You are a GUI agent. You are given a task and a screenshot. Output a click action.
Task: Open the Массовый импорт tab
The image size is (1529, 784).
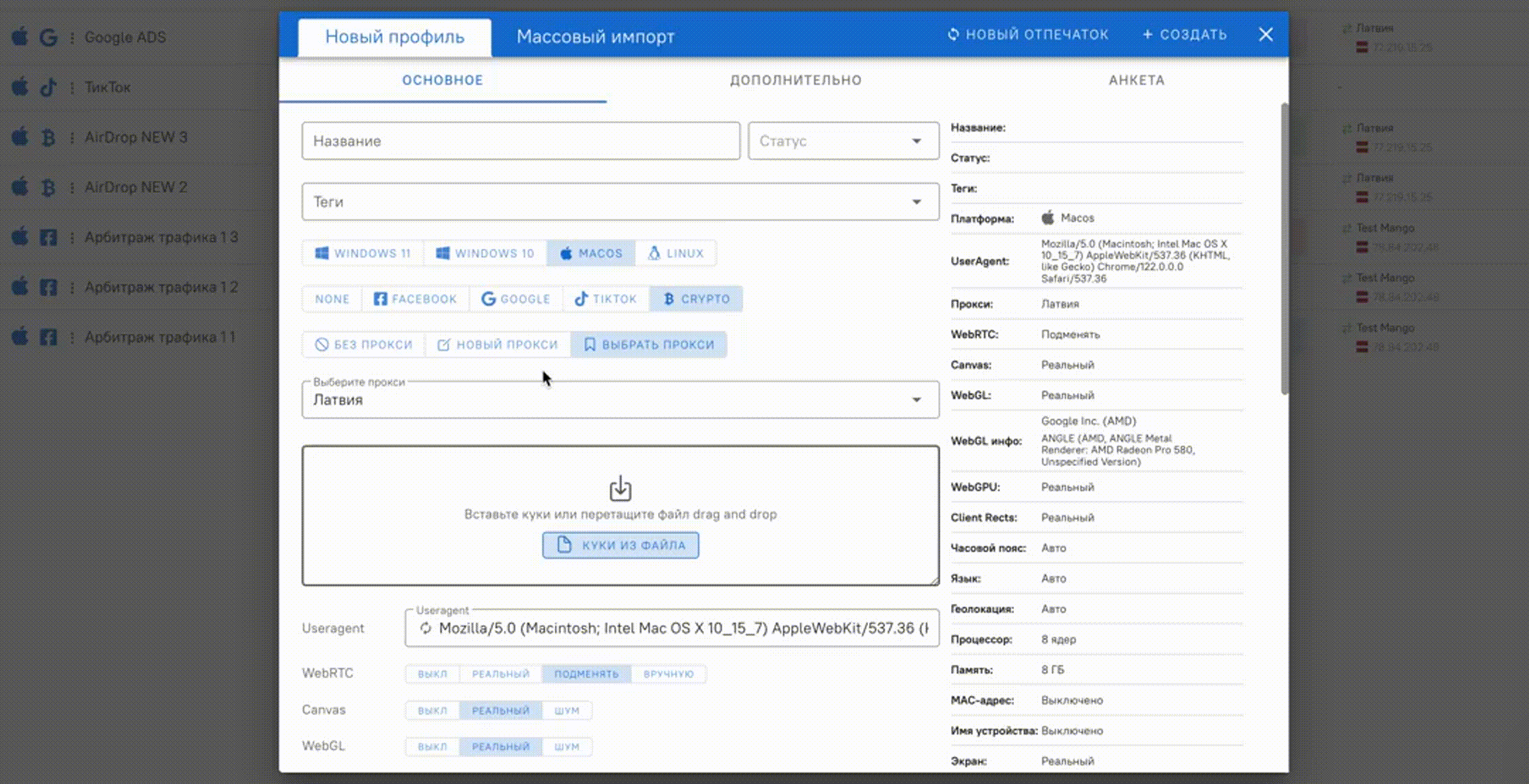595,37
